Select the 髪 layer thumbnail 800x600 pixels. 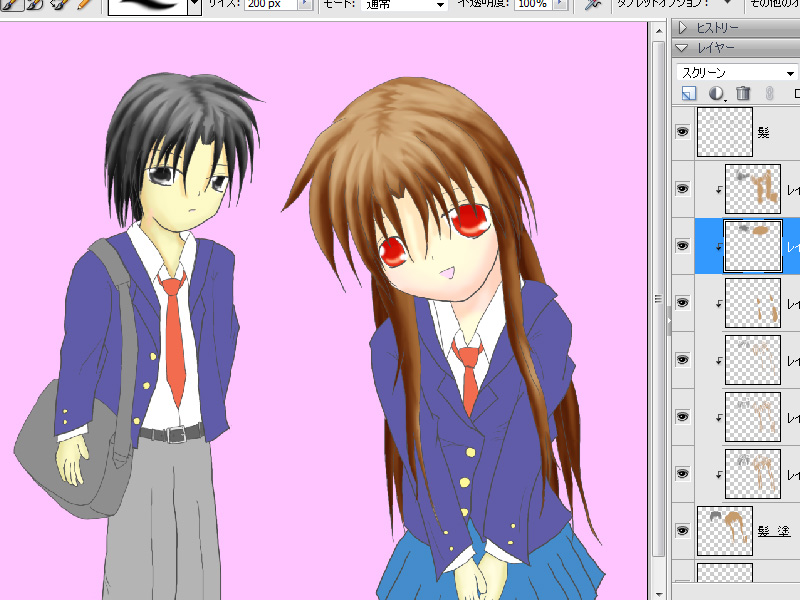point(724,132)
